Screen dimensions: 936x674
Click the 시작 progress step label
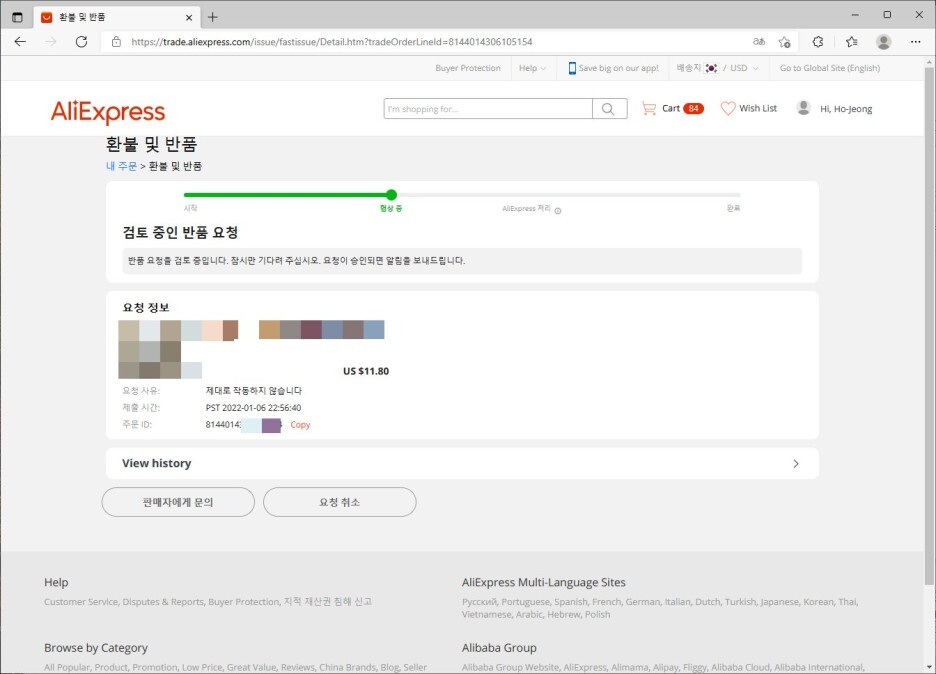coord(190,208)
